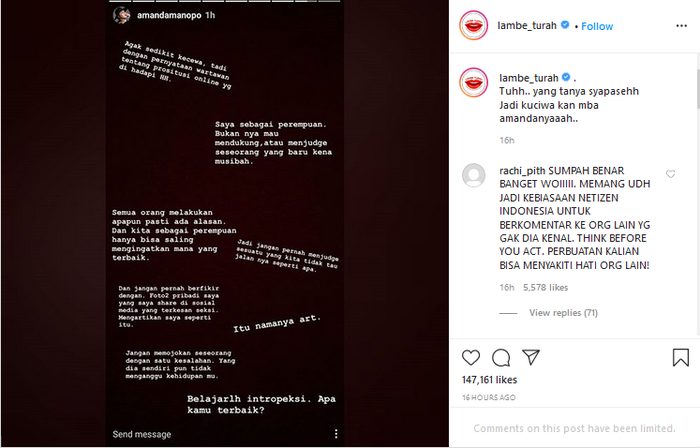Click Send message field in story
700x448 pixels.
pos(142,434)
